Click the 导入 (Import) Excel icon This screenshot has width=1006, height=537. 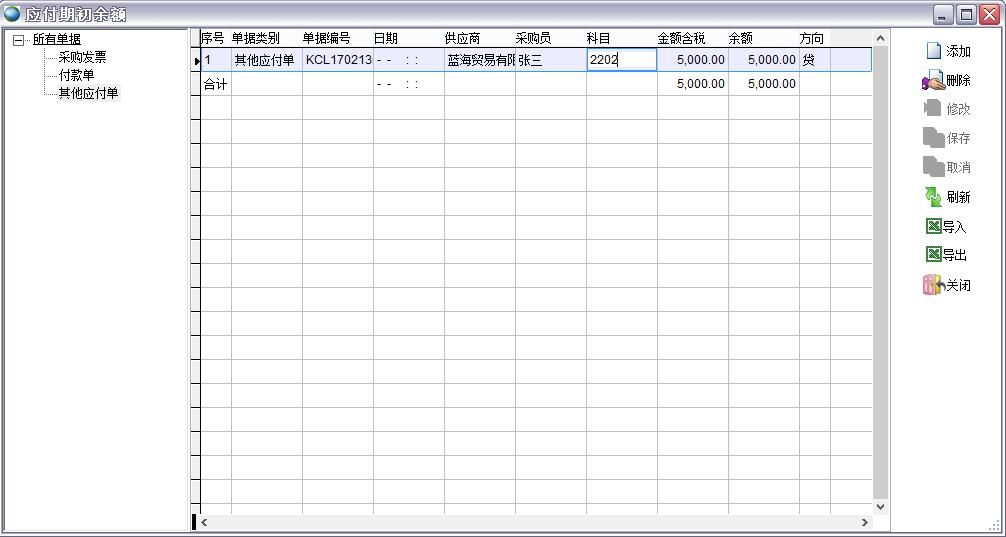tap(933, 227)
